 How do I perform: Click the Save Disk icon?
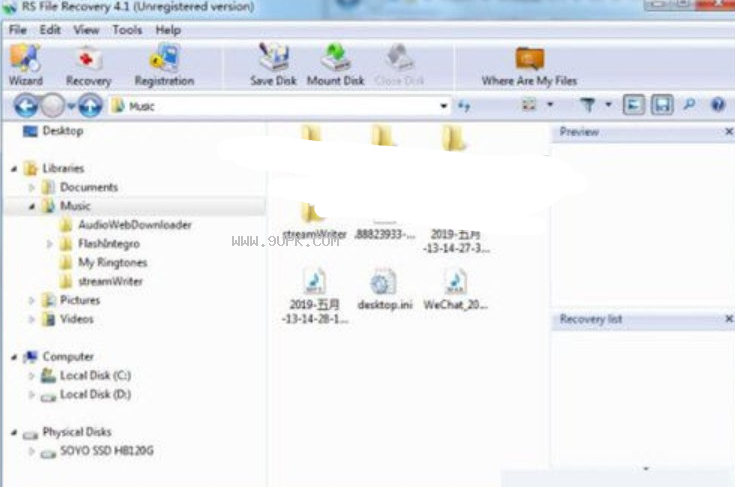273,65
